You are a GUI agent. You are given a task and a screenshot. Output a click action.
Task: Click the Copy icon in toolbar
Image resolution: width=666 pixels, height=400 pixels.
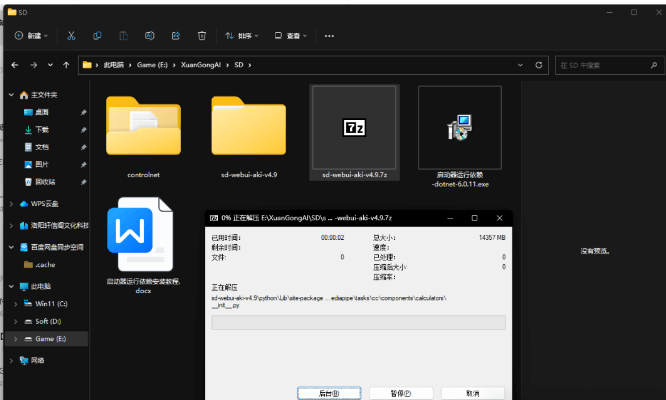(97, 36)
